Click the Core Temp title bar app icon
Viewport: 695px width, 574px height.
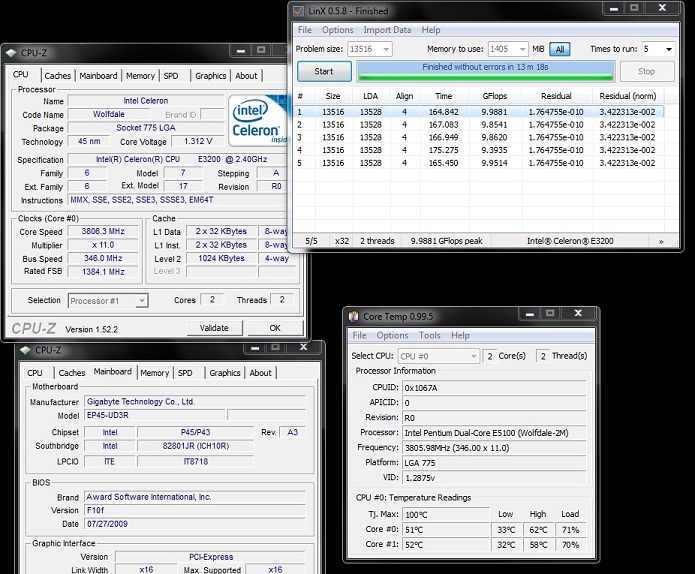[x=354, y=316]
